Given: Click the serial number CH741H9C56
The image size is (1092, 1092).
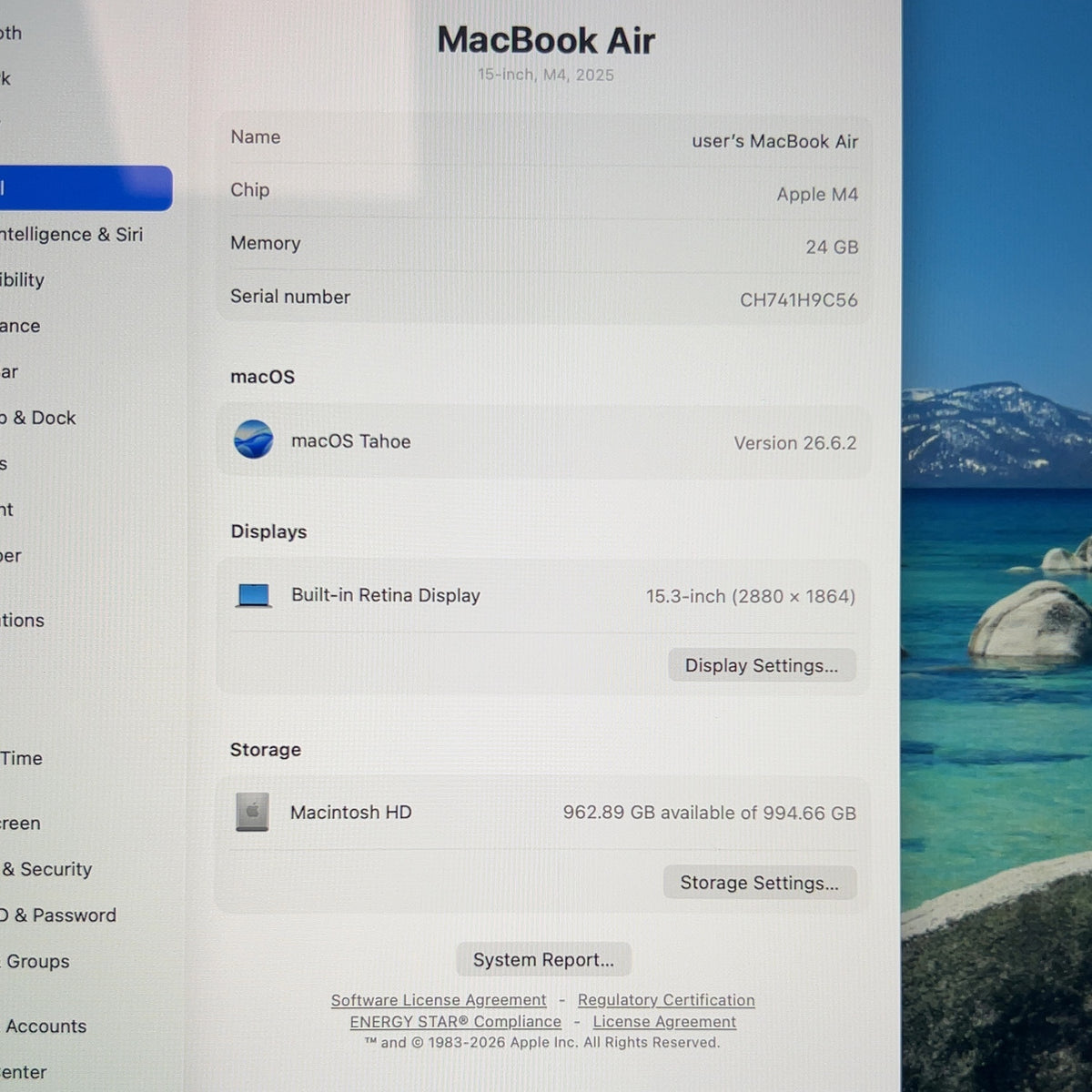Looking at the screenshot, I should [798, 299].
